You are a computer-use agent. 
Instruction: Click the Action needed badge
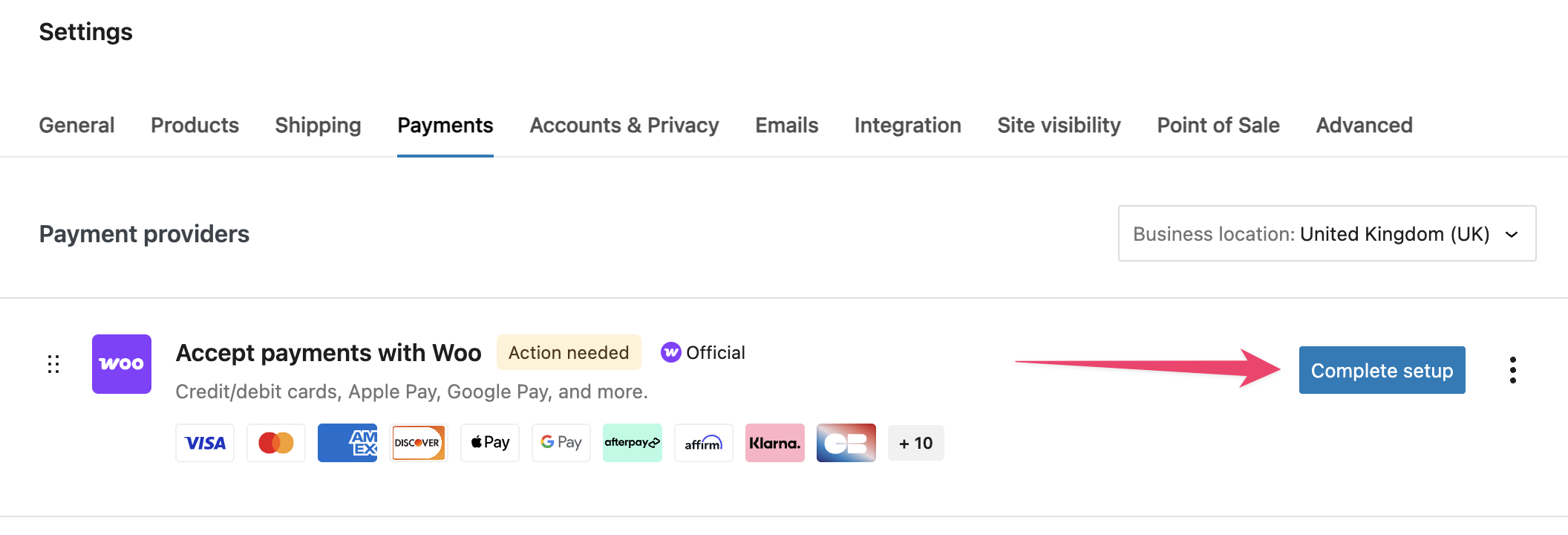(x=569, y=352)
